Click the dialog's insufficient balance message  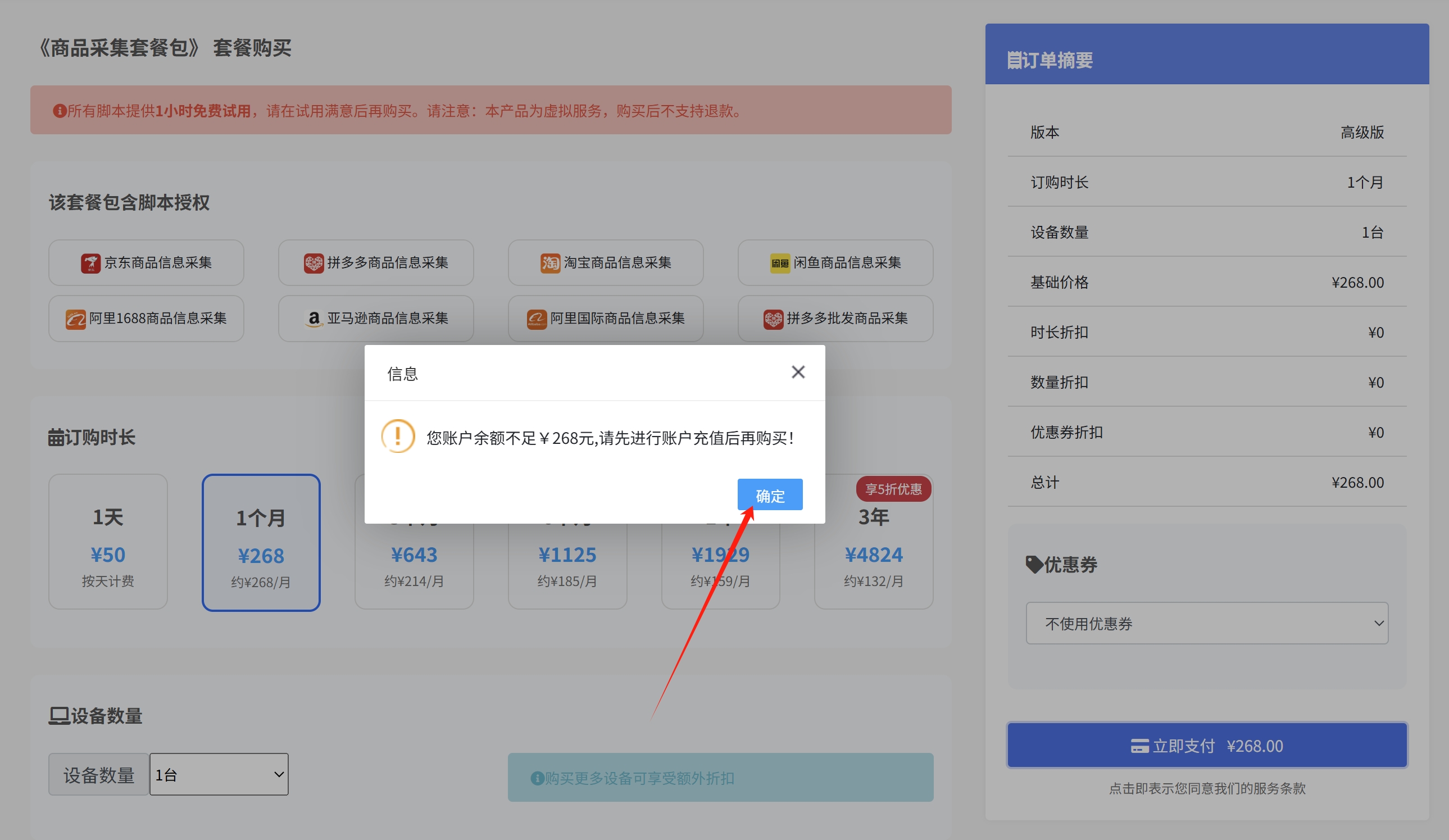[611, 438]
